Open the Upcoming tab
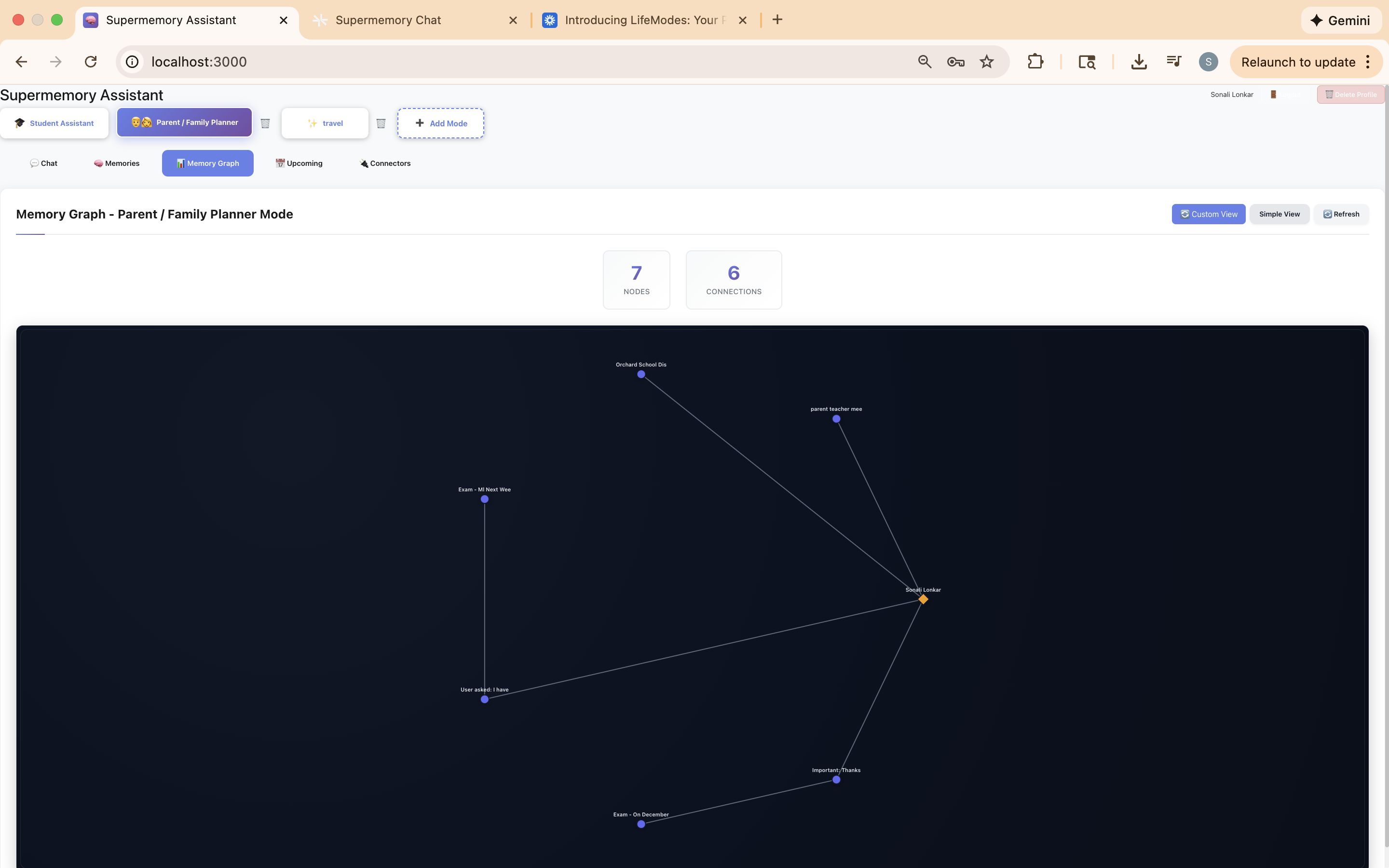This screenshot has height=868, width=1389. pos(299,163)
